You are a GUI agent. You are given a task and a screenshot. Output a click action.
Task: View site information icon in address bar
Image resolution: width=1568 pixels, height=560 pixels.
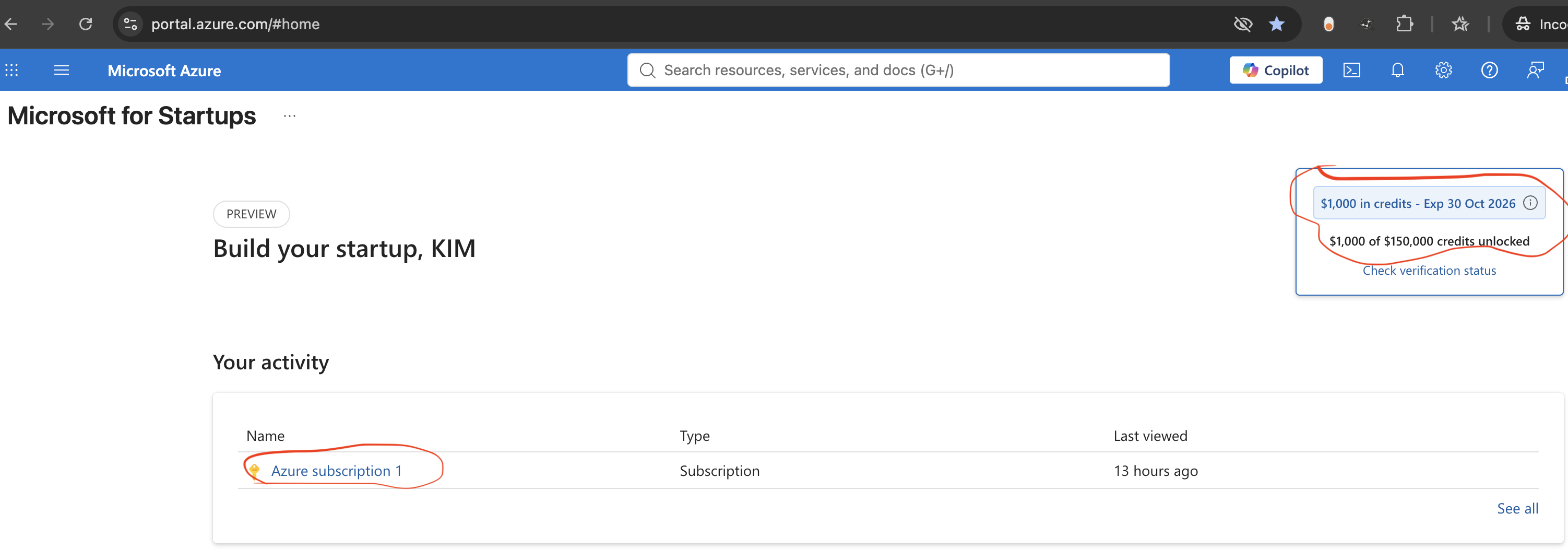tap(130, 24)
